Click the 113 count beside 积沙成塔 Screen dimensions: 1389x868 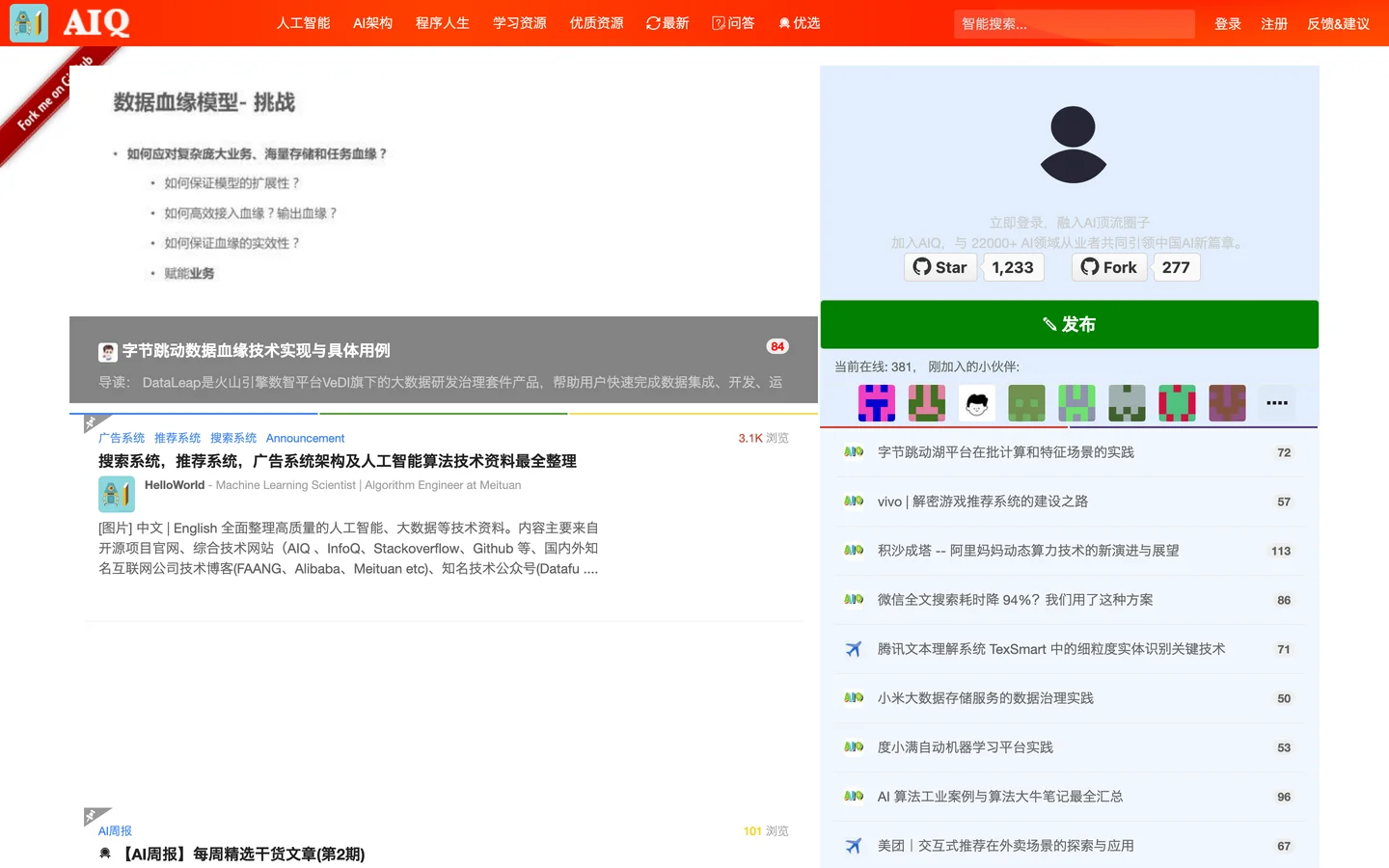(1281, 551)
